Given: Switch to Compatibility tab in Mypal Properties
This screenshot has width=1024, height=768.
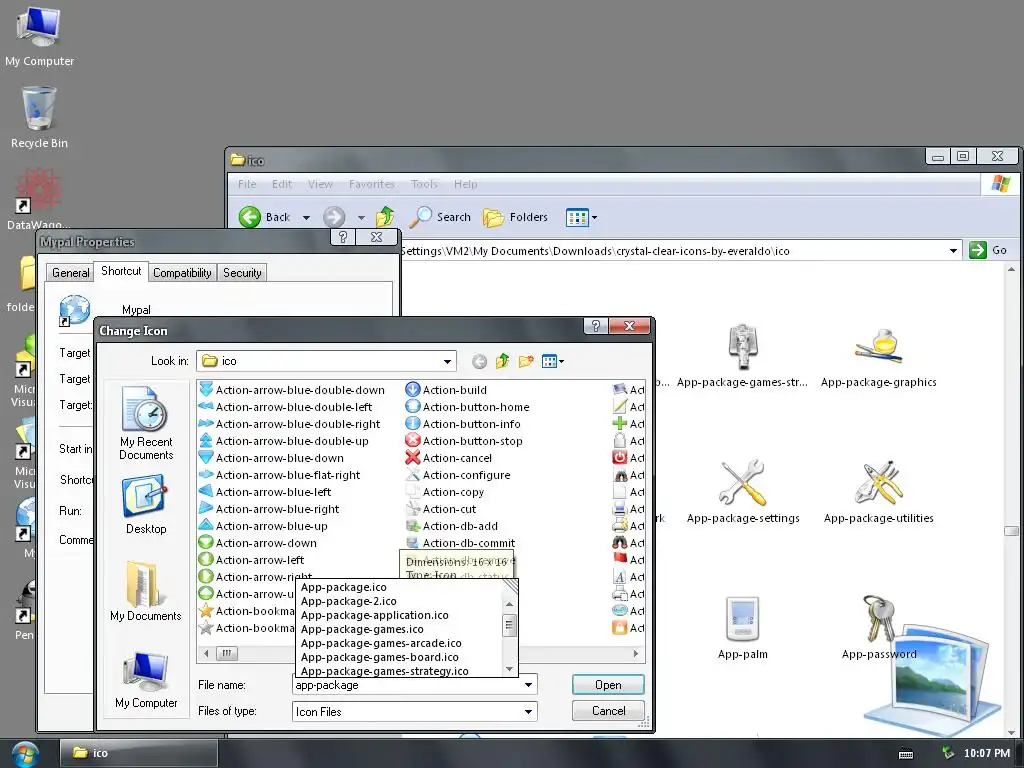Looking at the screenshot, I should [182, 273].
